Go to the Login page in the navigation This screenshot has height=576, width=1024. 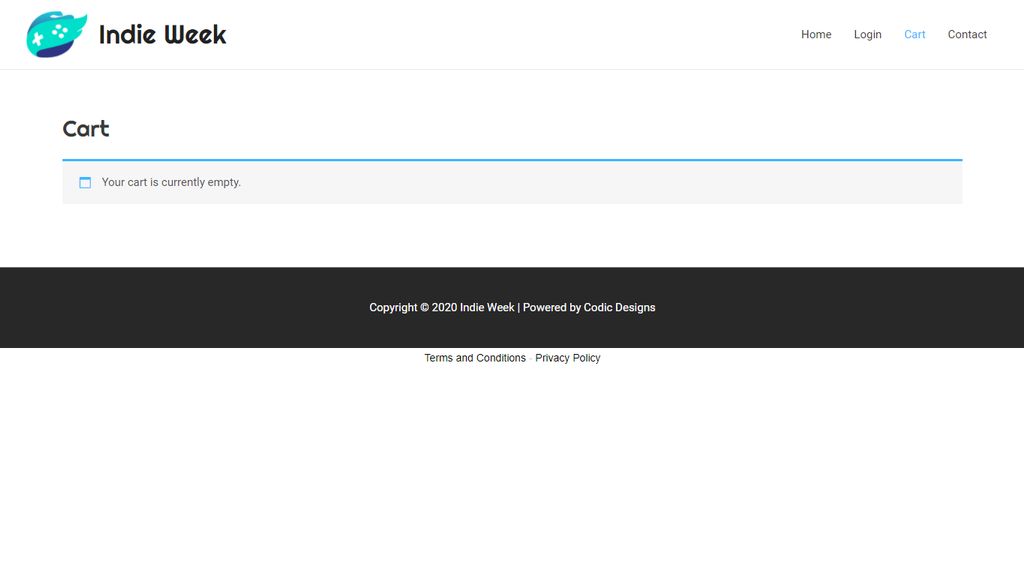(867, 35)
